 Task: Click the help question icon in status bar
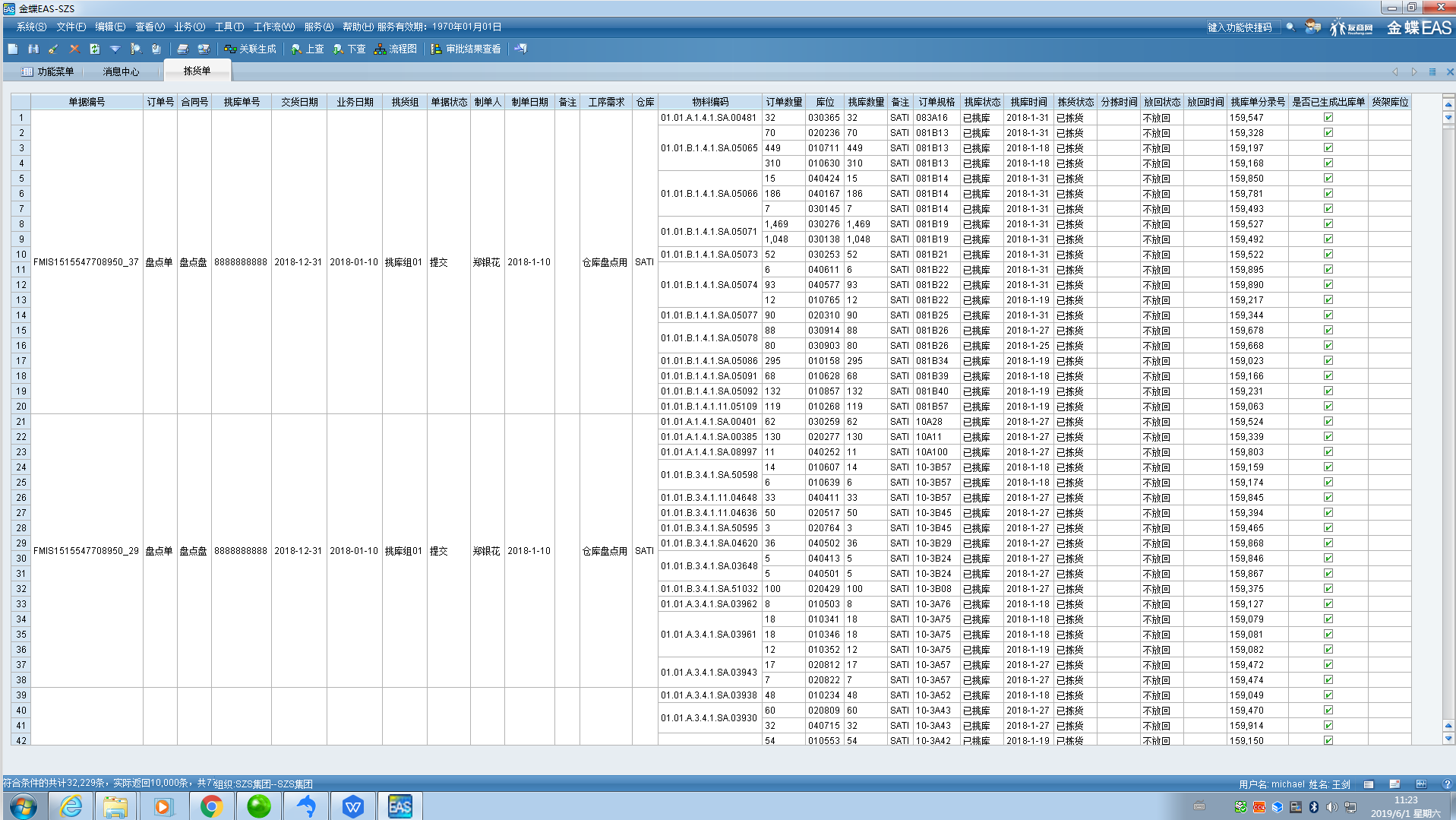point(1447,784)
